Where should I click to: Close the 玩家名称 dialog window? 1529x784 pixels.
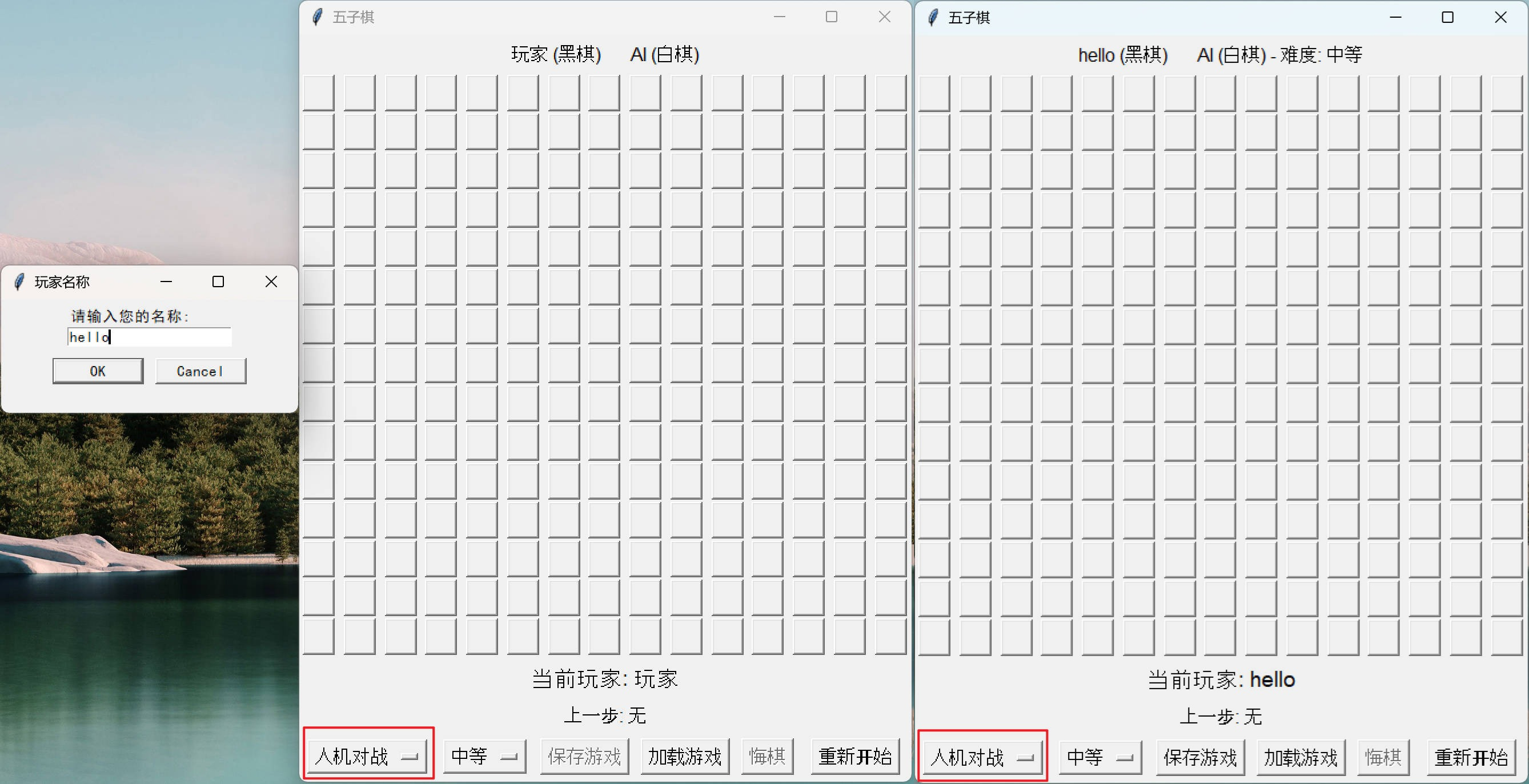(x=271, y=282)
